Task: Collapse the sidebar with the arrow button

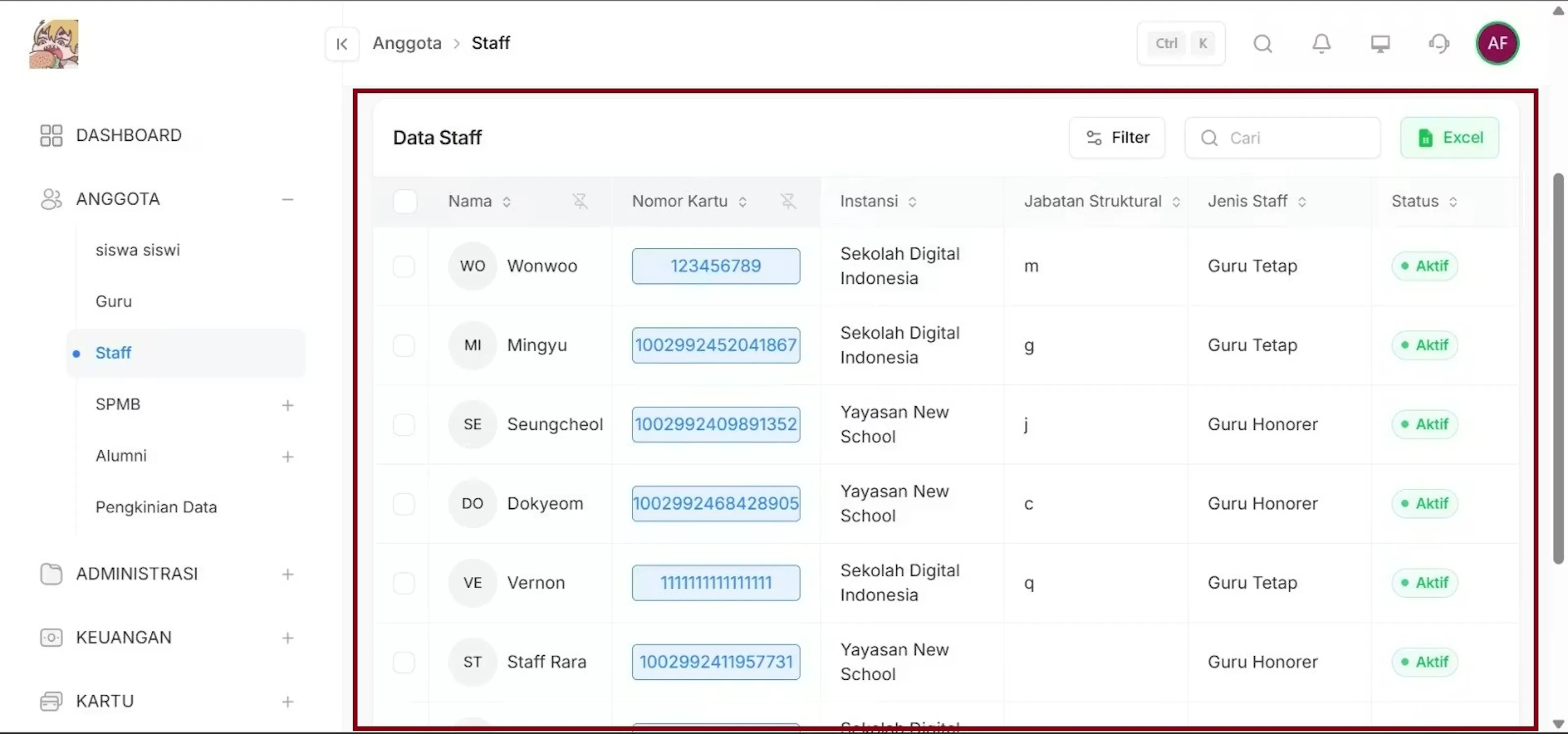Action: (341, 44)
